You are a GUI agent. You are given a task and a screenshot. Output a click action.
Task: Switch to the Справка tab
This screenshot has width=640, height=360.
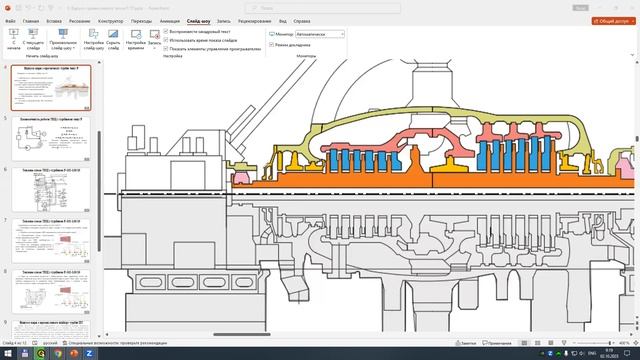point(302,21)
